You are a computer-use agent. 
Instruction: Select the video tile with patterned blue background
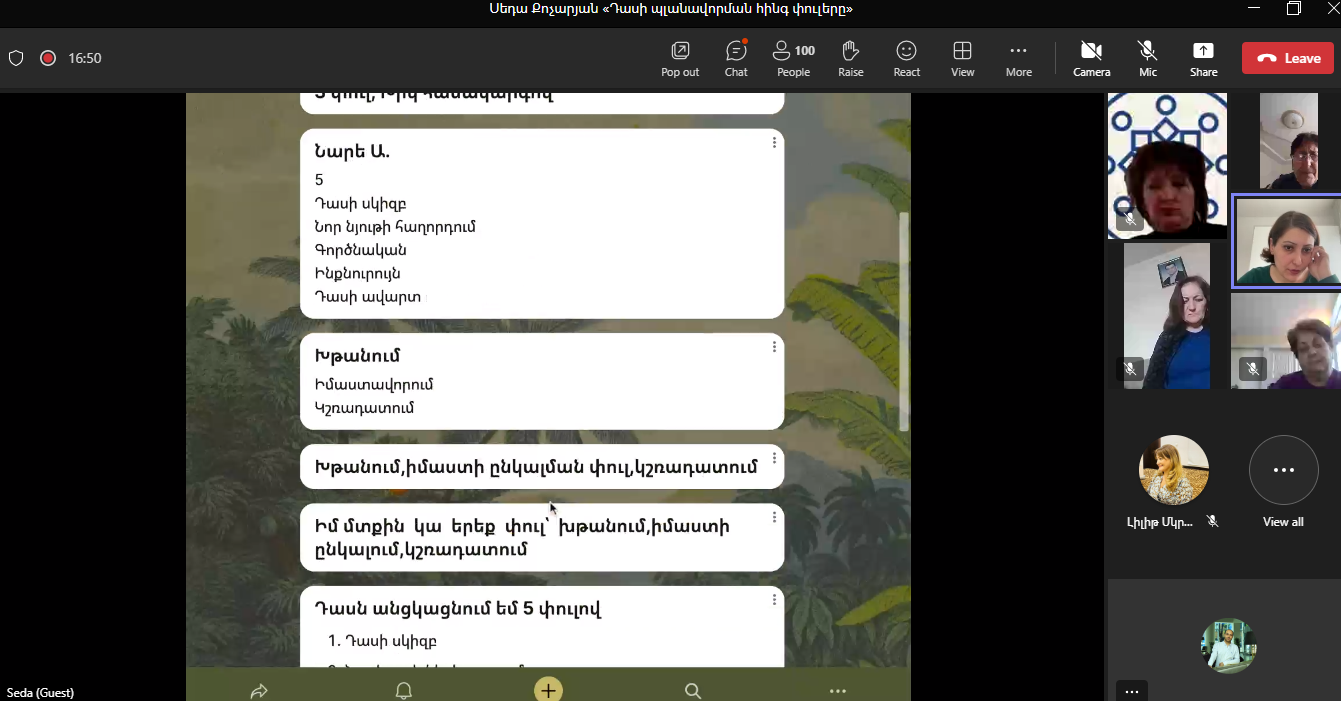click(1167, 166)
